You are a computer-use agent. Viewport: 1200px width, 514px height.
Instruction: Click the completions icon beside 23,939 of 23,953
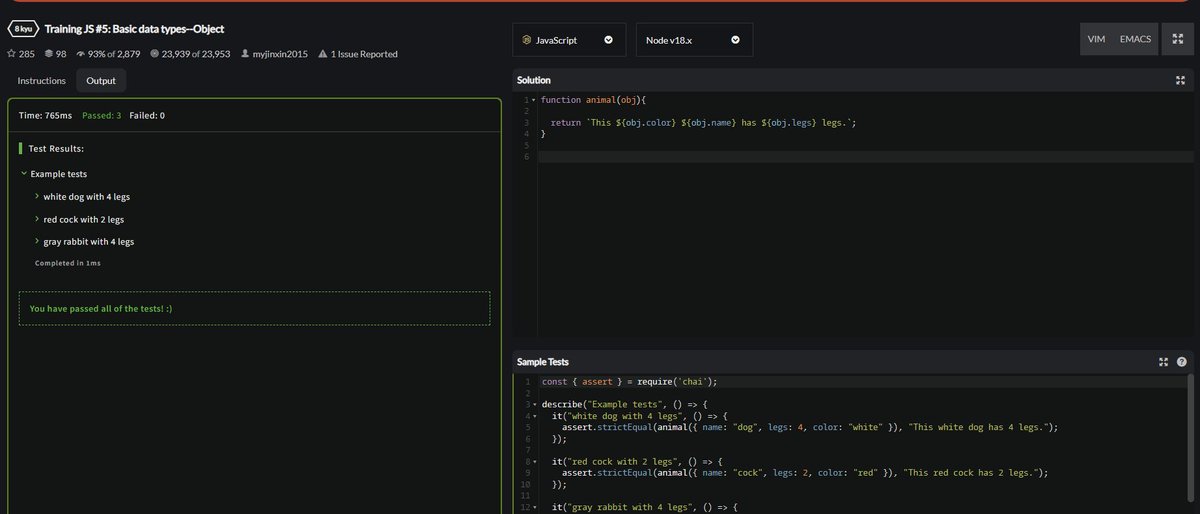(153, 54)
